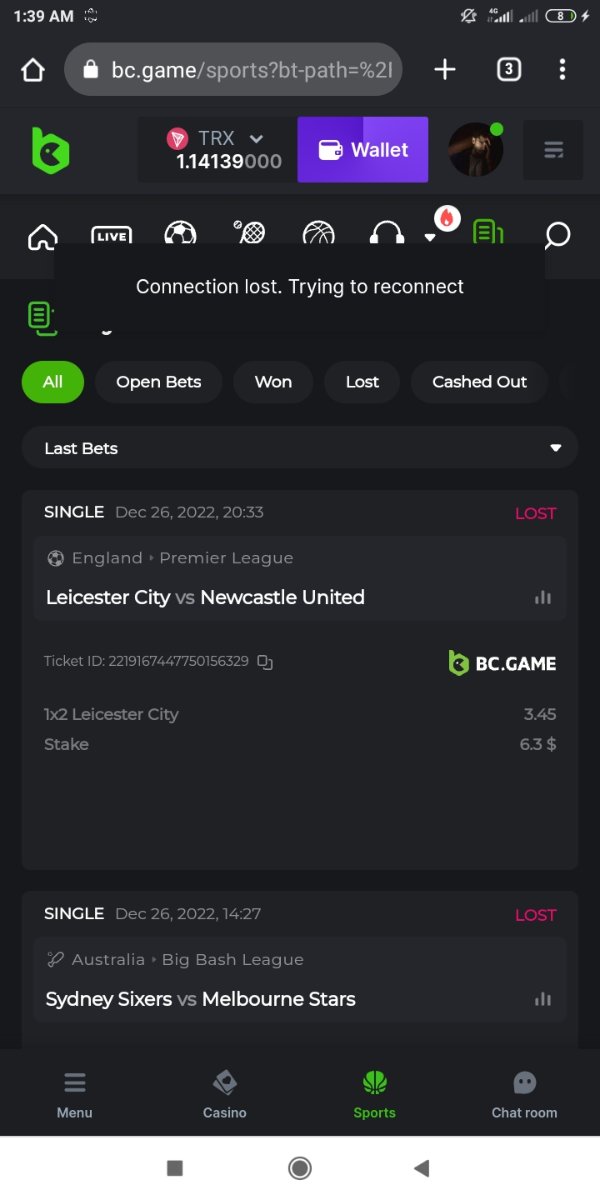Image resolution: width=600 pixels, height=1200 pixels.
Task: Open the BC.Game green logo home
Action: coord(50,150)
